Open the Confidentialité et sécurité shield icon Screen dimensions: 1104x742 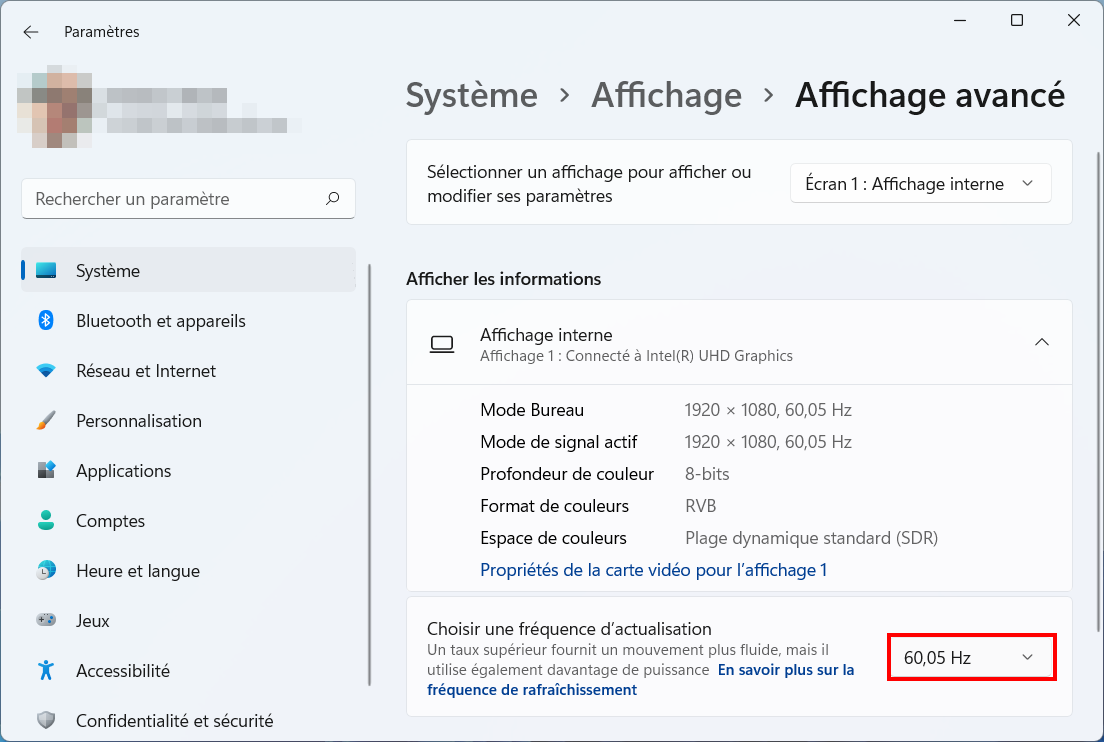click(x=46, y=720)
